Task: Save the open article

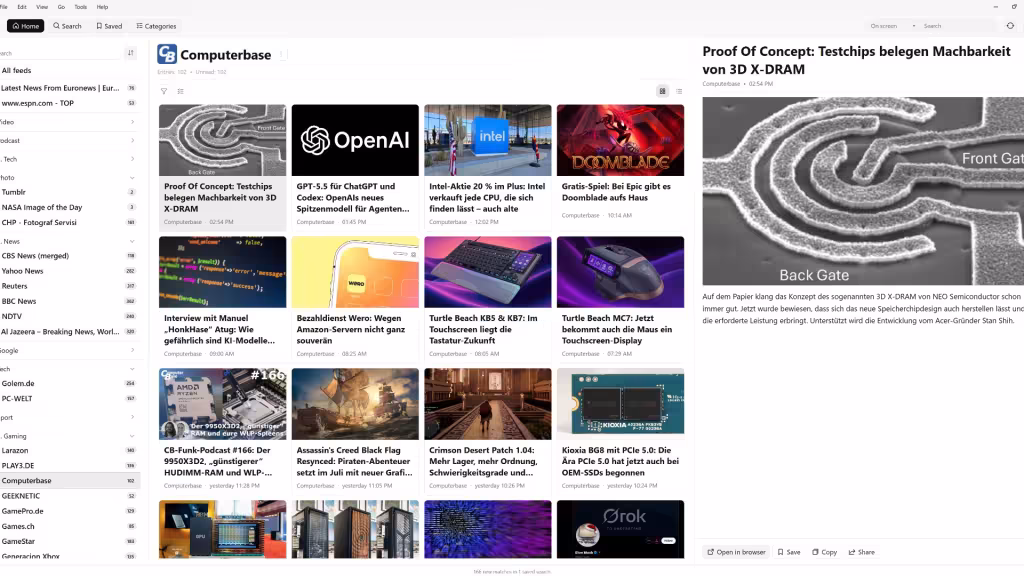Action: 788,552
